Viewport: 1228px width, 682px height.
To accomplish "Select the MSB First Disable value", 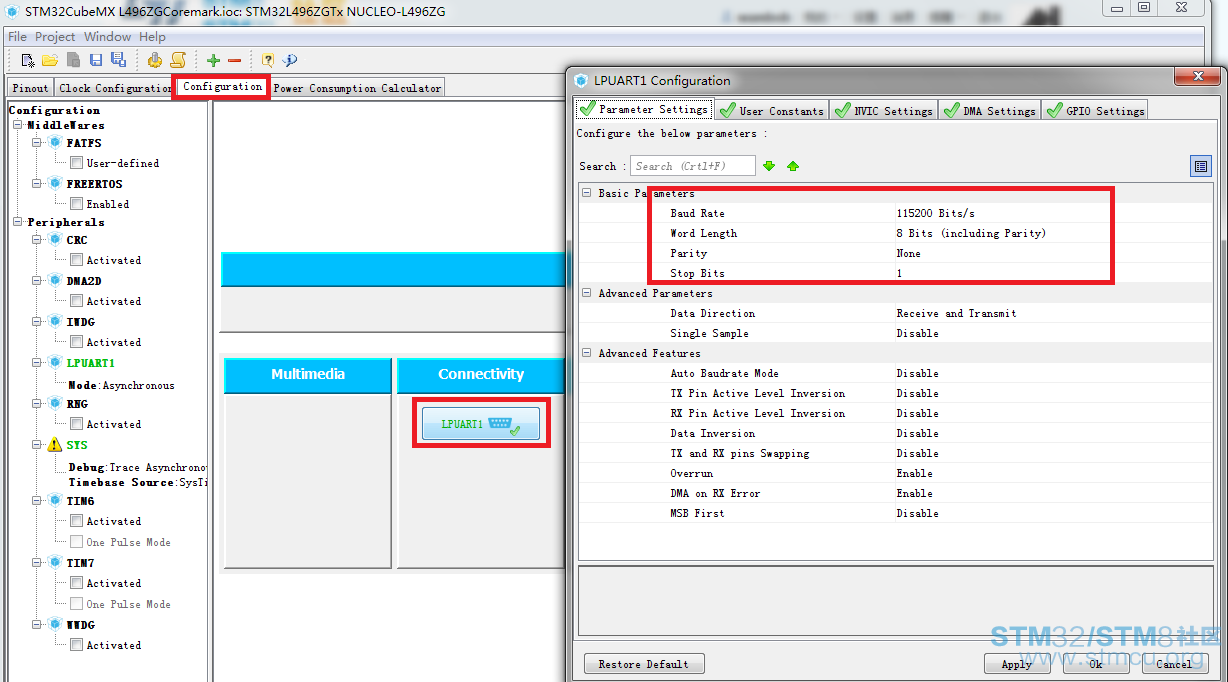I will point(917,513).
